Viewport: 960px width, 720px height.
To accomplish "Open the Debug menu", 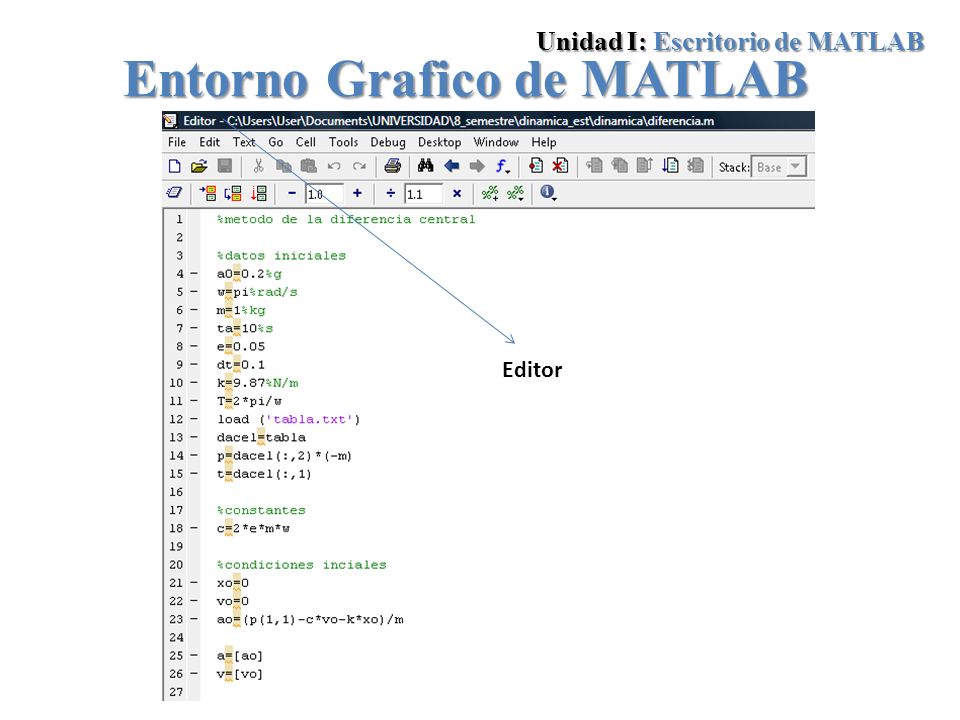I will point(388,142).
